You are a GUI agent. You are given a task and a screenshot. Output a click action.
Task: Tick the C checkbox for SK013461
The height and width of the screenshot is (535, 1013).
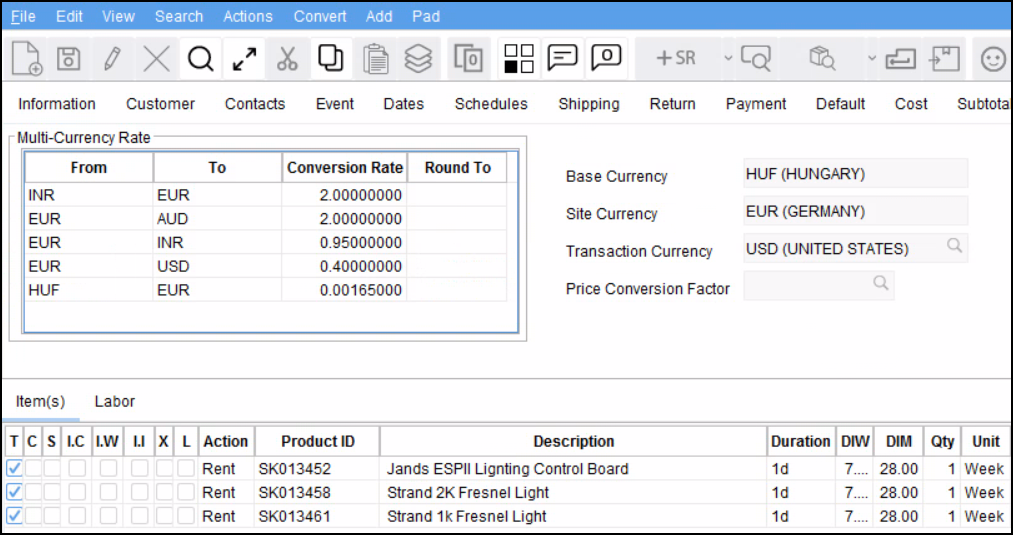pos(32,516)
